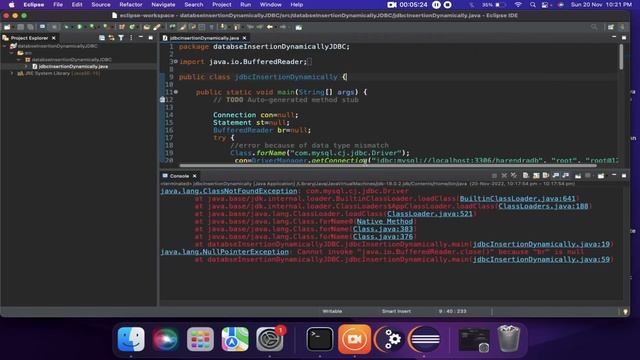Click the green Run button in toolbar
640x360 pixels.
[x=79, y=27]
